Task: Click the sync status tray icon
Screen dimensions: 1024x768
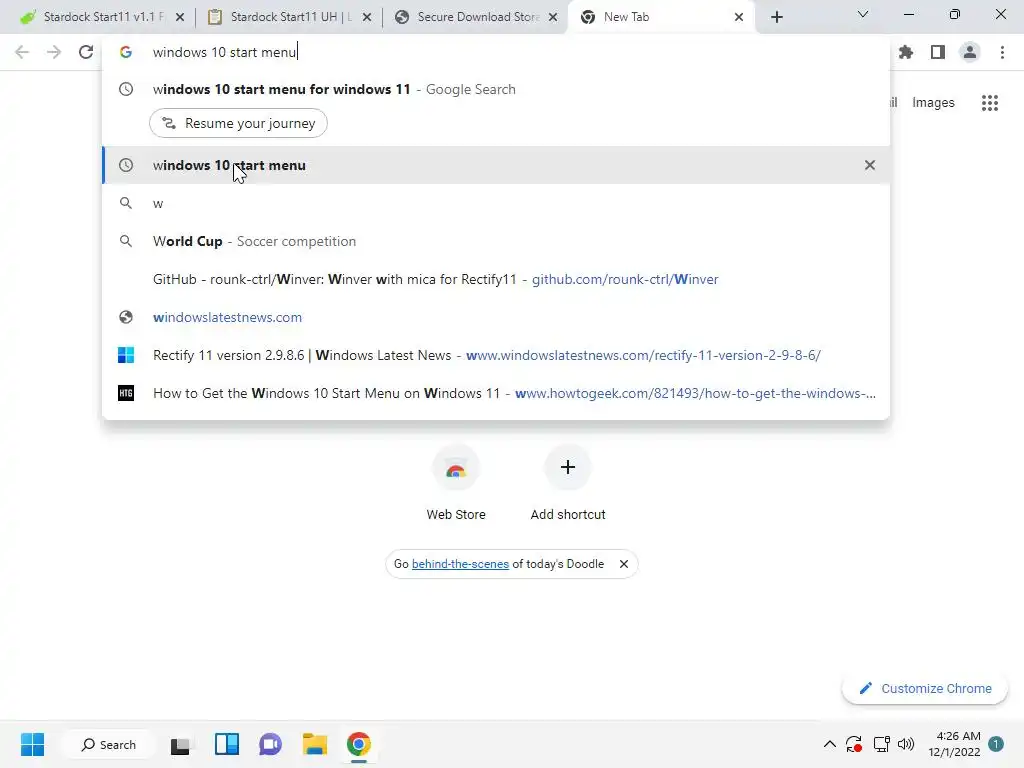Action: (854, 744)
